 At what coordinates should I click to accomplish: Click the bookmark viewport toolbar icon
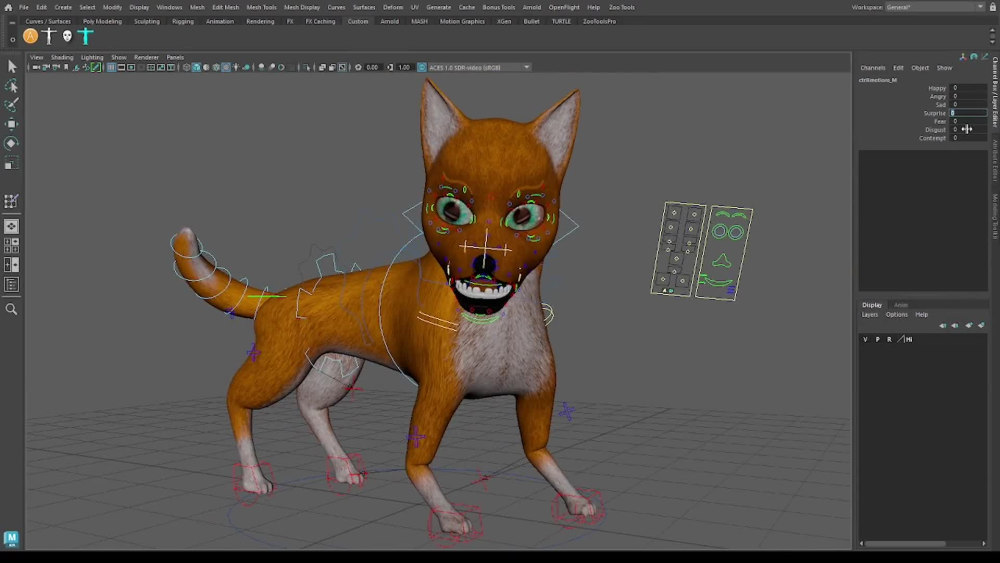click(x=66, y=67)
